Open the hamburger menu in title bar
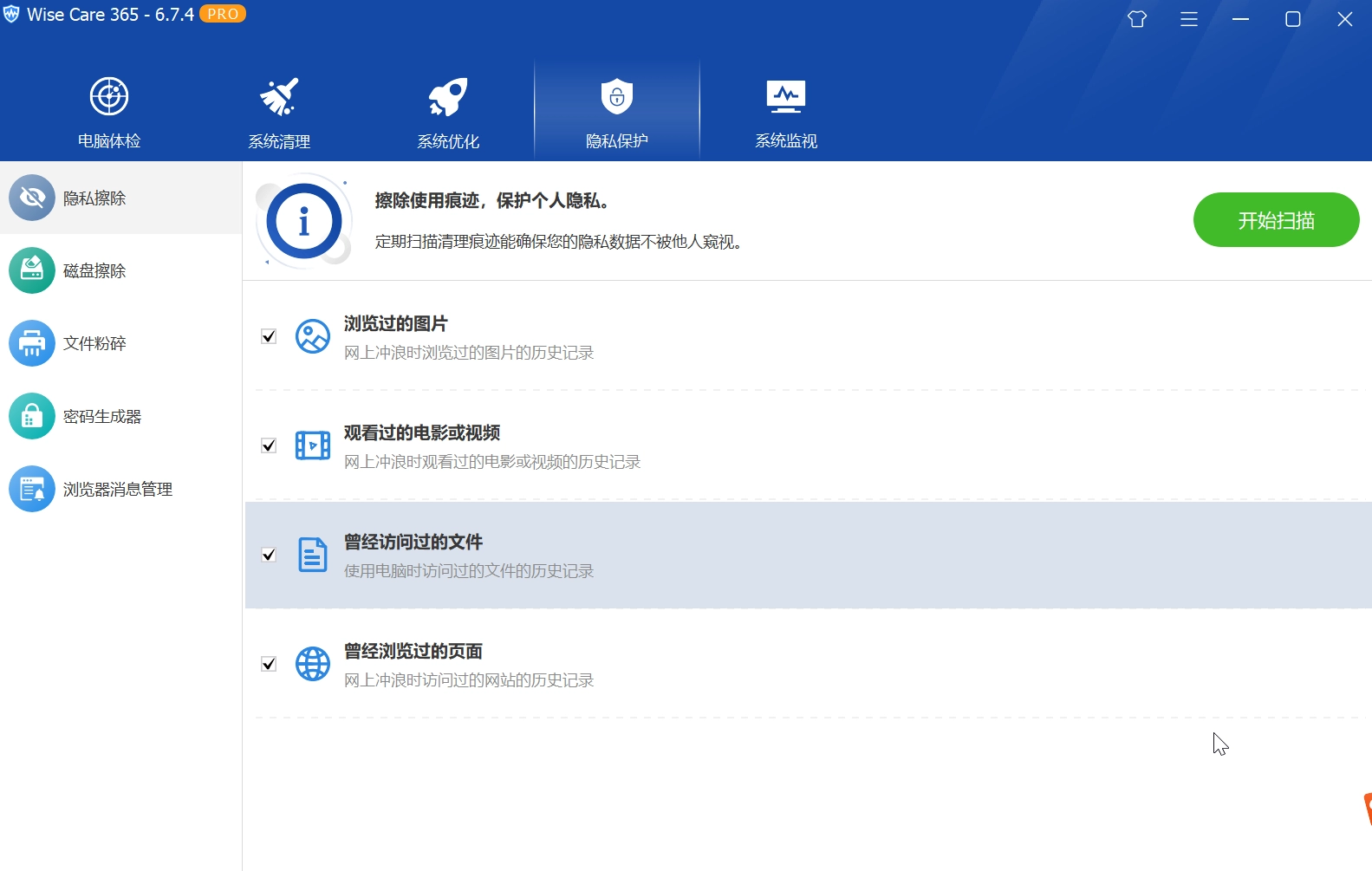The image size is (1372, 871). 1189,19
